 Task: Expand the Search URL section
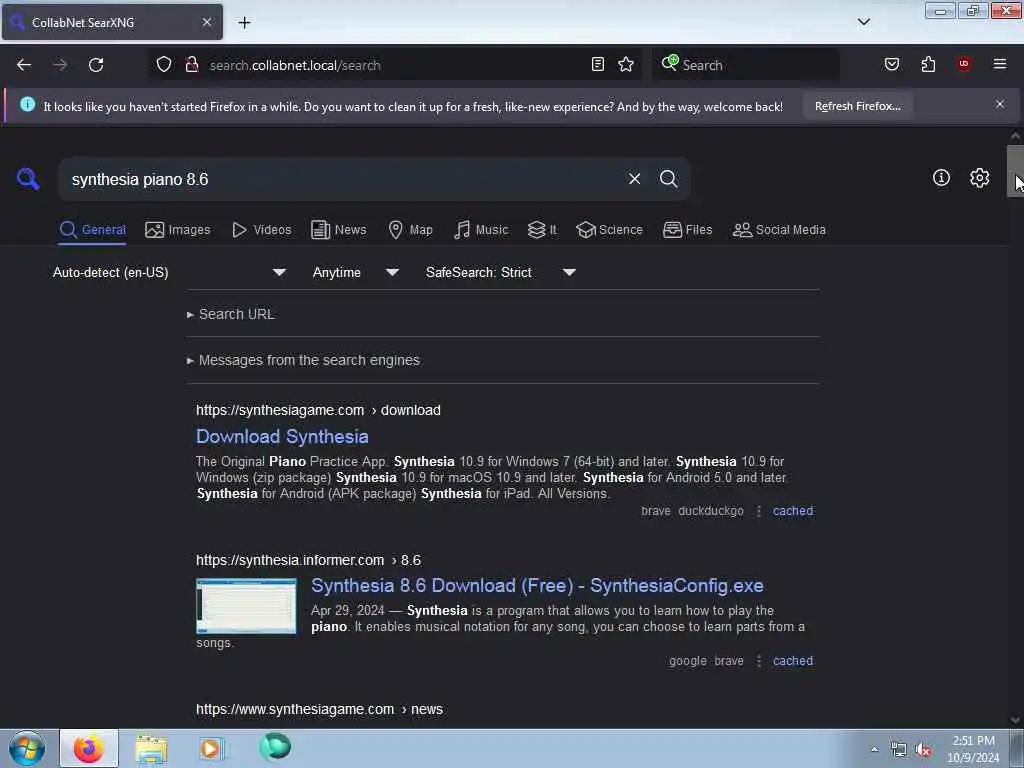coord(231,314)
